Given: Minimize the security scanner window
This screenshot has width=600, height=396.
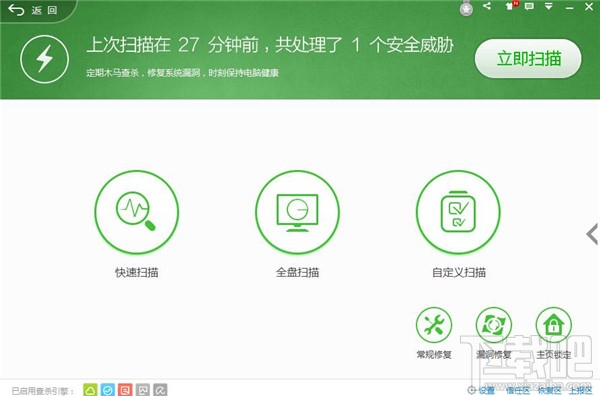Looking at the screenshot, I should click(x=569, y=7).
